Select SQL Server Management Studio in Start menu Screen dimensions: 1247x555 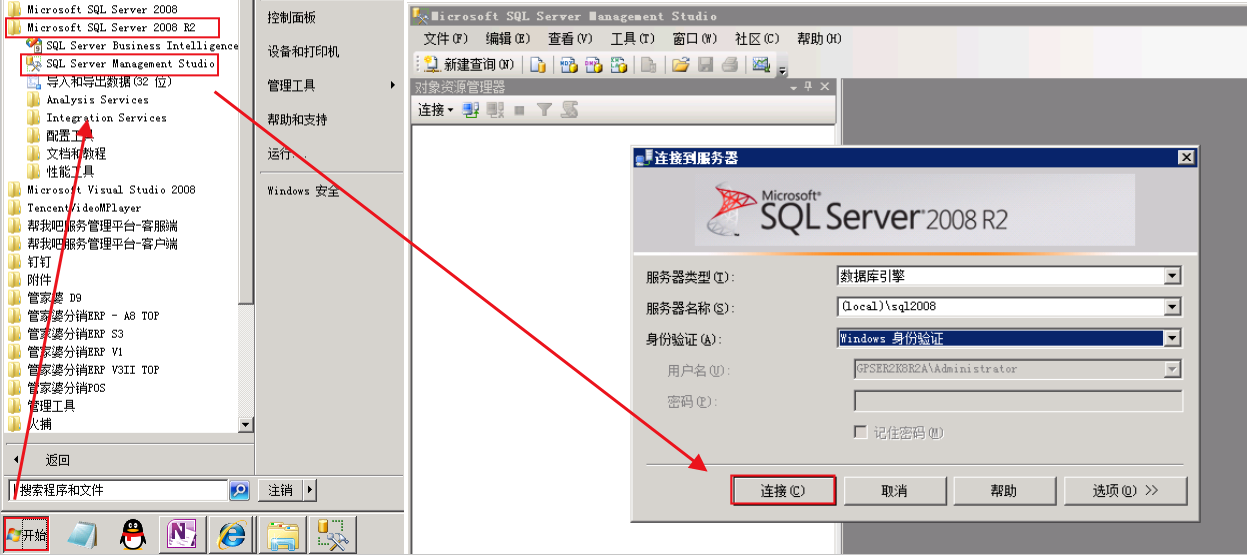click(129, 64)
